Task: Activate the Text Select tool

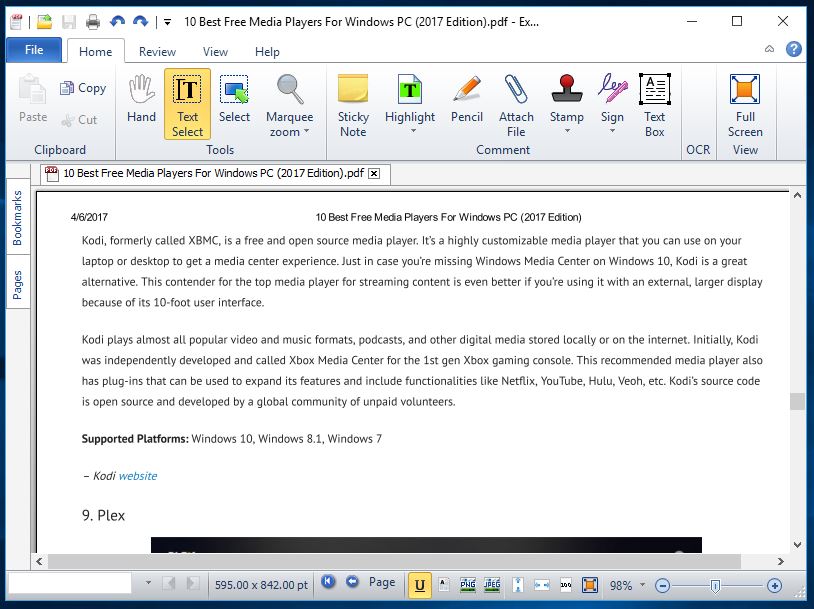Action: tap(187, 103)
